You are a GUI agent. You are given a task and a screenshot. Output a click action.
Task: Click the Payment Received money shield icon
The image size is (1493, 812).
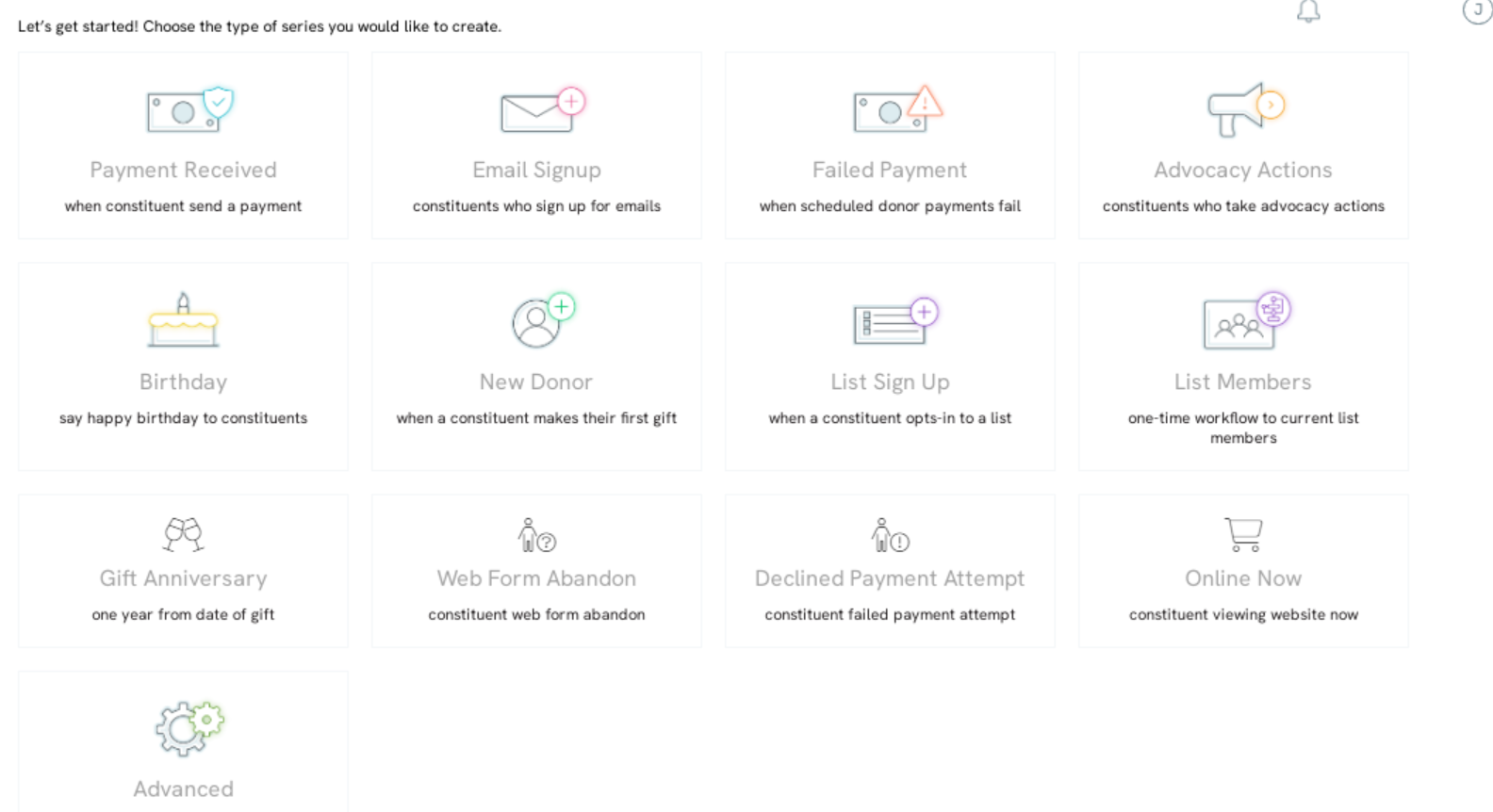(189, 109)
